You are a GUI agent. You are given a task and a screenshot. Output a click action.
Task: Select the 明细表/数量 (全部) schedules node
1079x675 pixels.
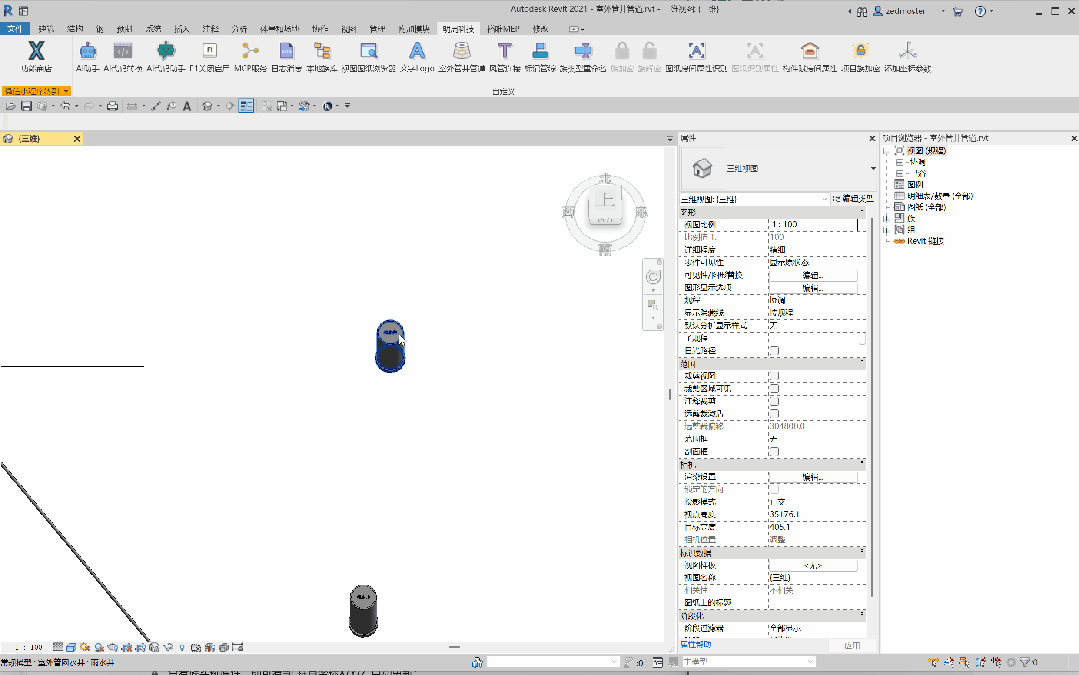click(939, 196)
